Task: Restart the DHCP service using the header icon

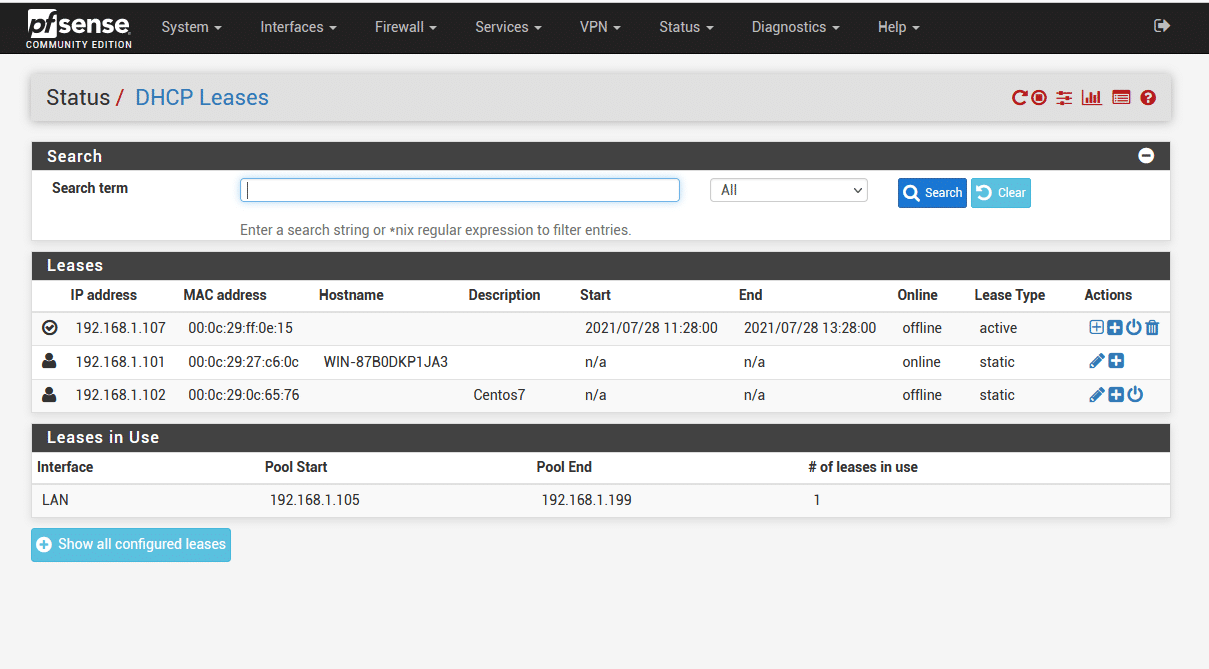Action: pyautogui.click(x=1019, y=97)
